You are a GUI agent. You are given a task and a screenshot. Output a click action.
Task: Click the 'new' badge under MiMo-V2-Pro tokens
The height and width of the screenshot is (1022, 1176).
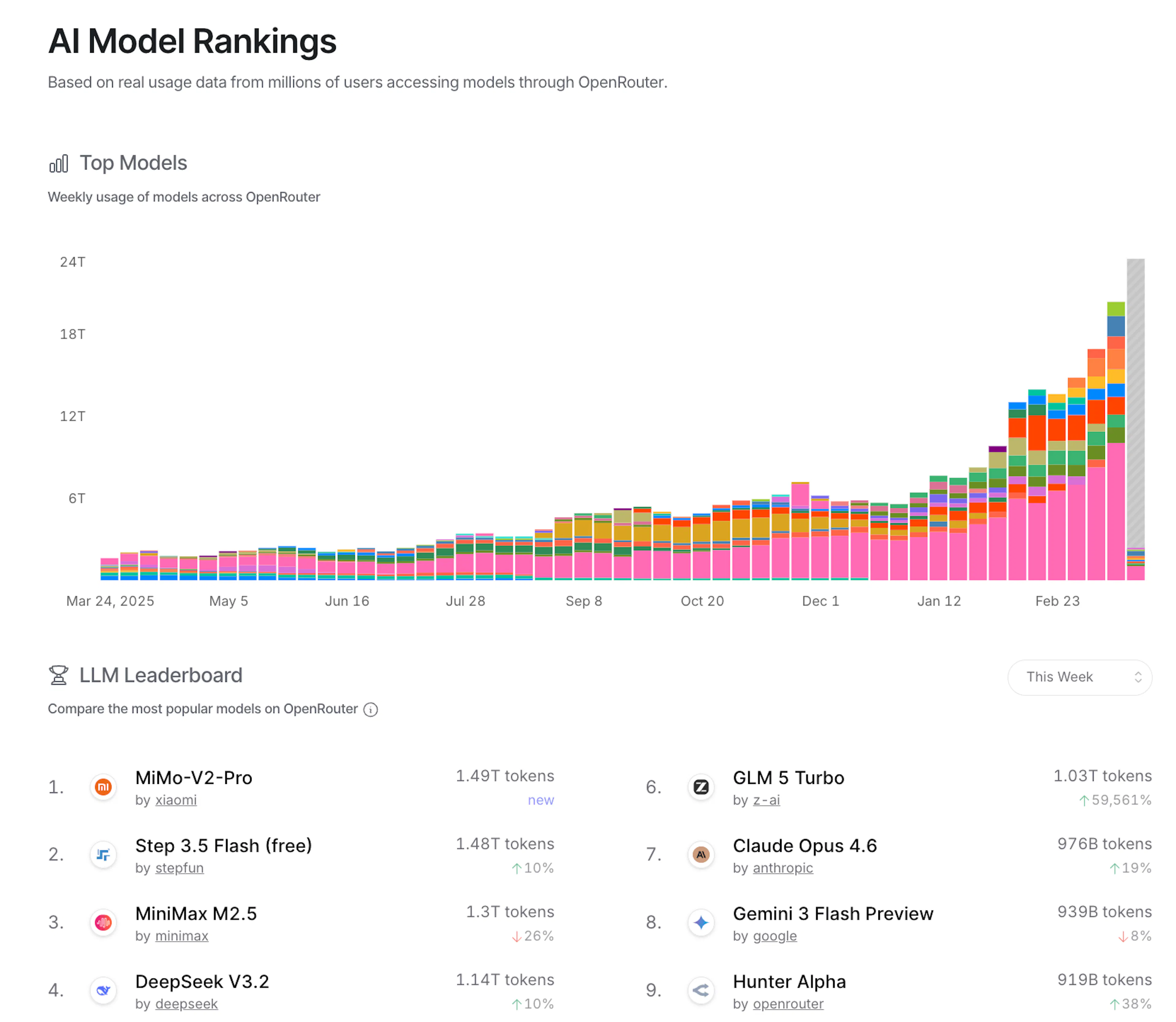[x=541, y=800]
